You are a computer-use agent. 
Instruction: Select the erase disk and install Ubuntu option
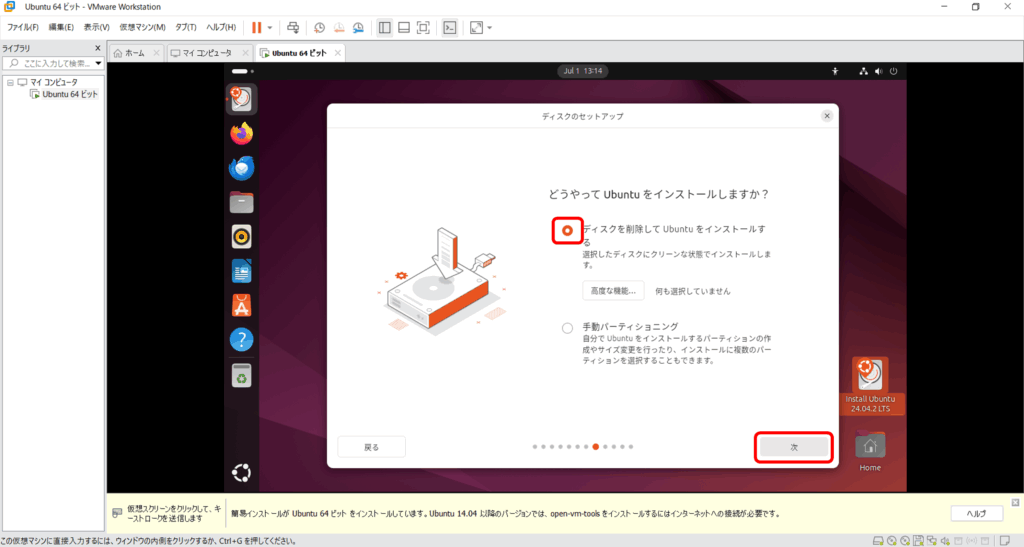567,231
